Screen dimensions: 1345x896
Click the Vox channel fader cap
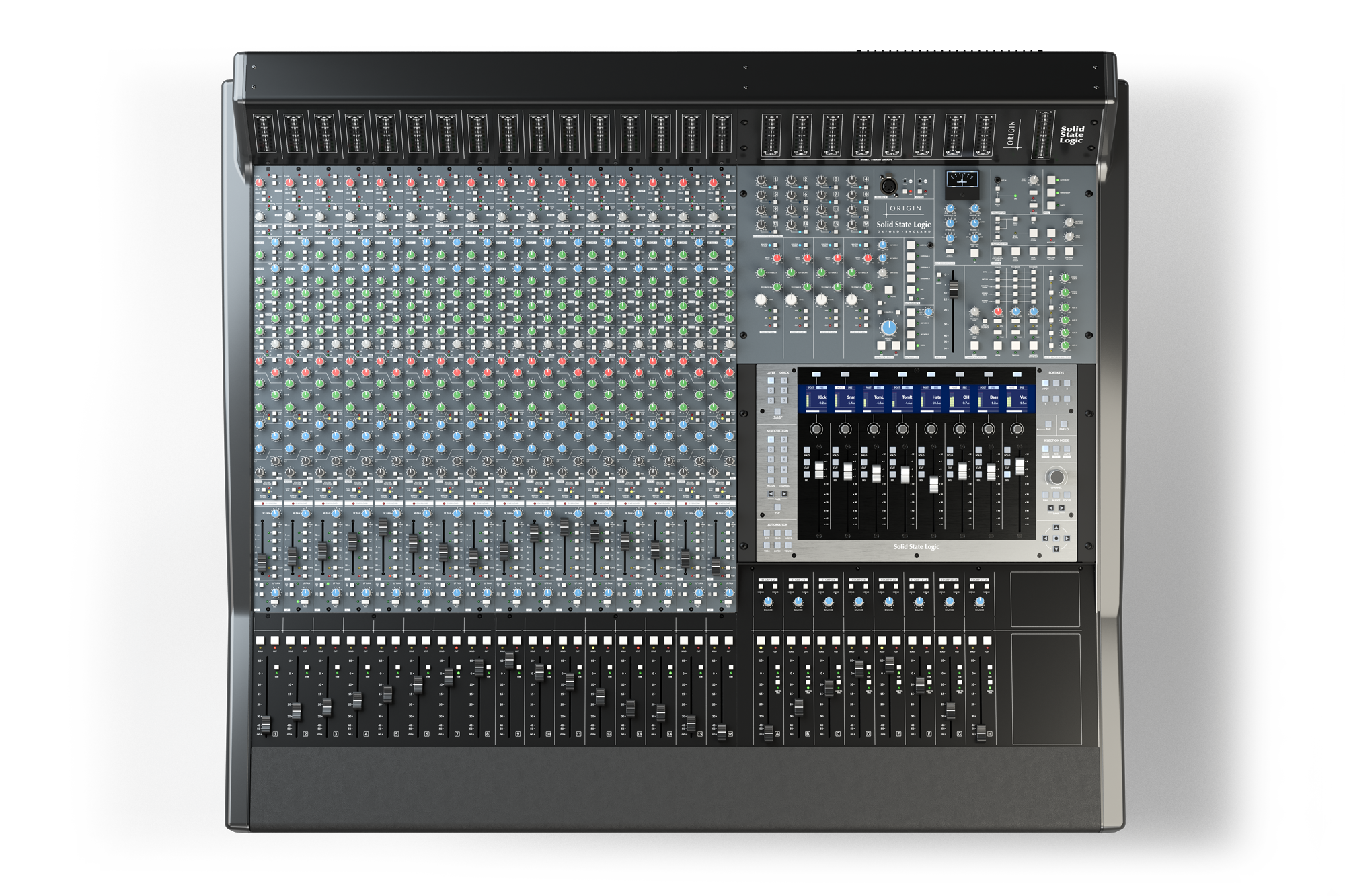point(1020,466)
